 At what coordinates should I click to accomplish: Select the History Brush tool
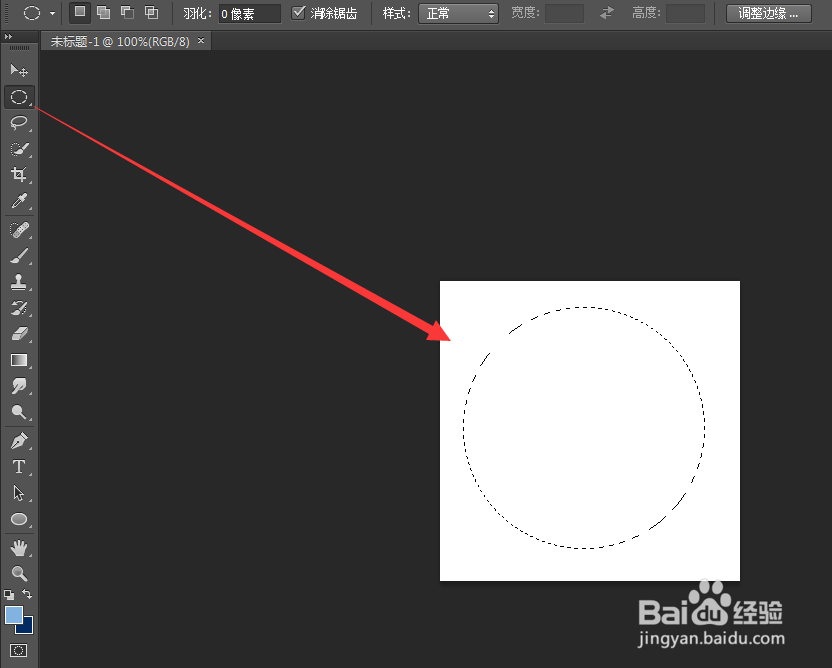(19, 308)
